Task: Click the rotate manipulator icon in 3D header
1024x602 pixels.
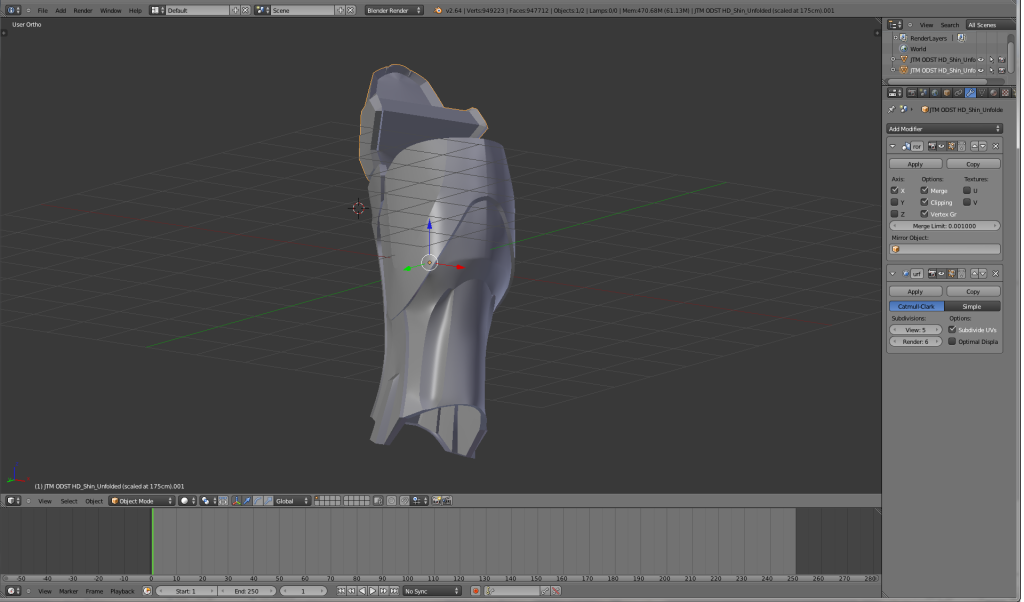Action: [258, 501]
